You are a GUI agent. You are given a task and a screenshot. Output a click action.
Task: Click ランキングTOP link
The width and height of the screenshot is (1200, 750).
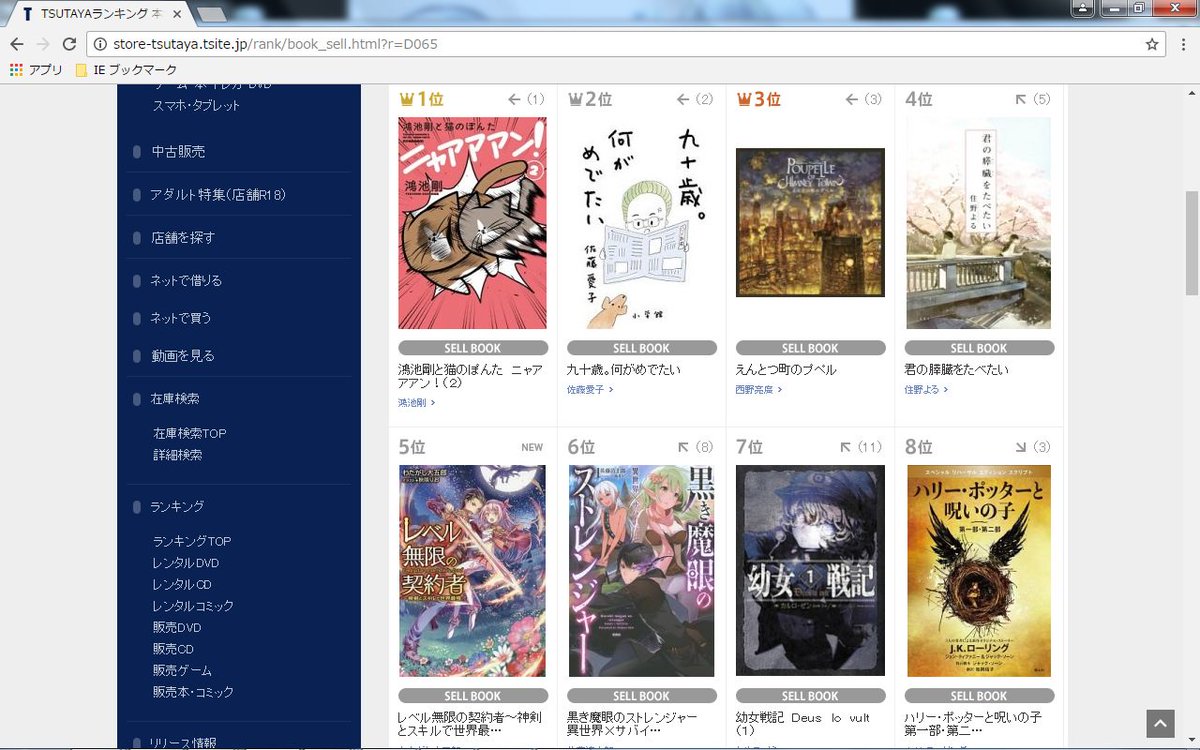click(191, 541)
